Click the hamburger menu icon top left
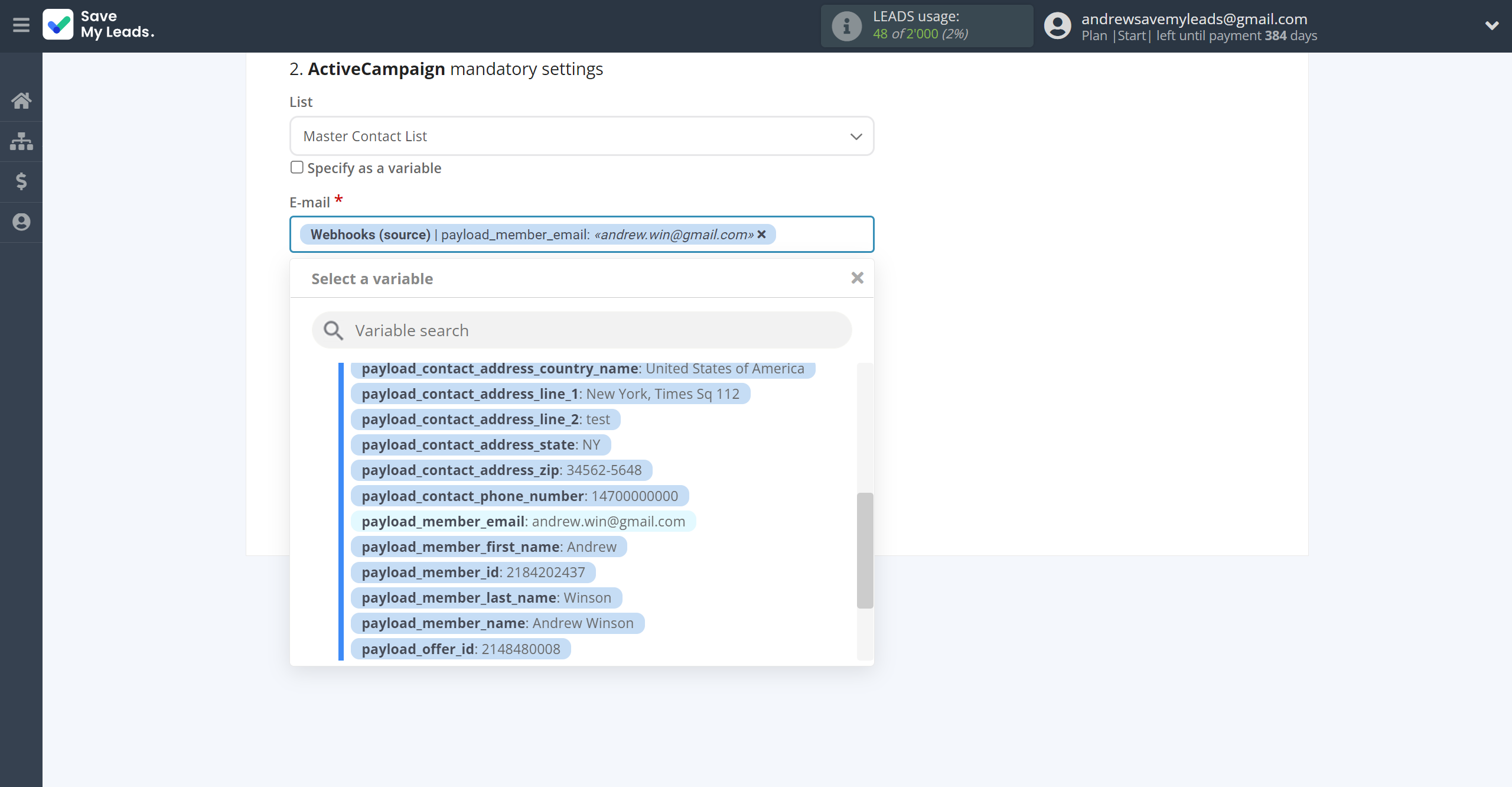 (x=21, y=25)
